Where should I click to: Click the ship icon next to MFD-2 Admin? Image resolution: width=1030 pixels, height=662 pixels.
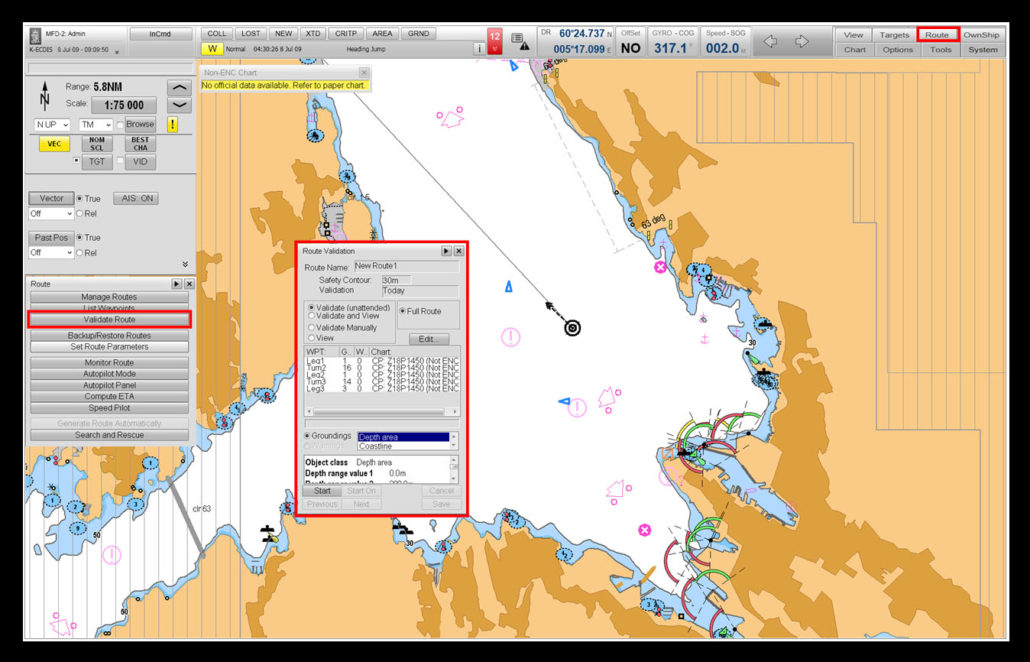coord(35,35)
